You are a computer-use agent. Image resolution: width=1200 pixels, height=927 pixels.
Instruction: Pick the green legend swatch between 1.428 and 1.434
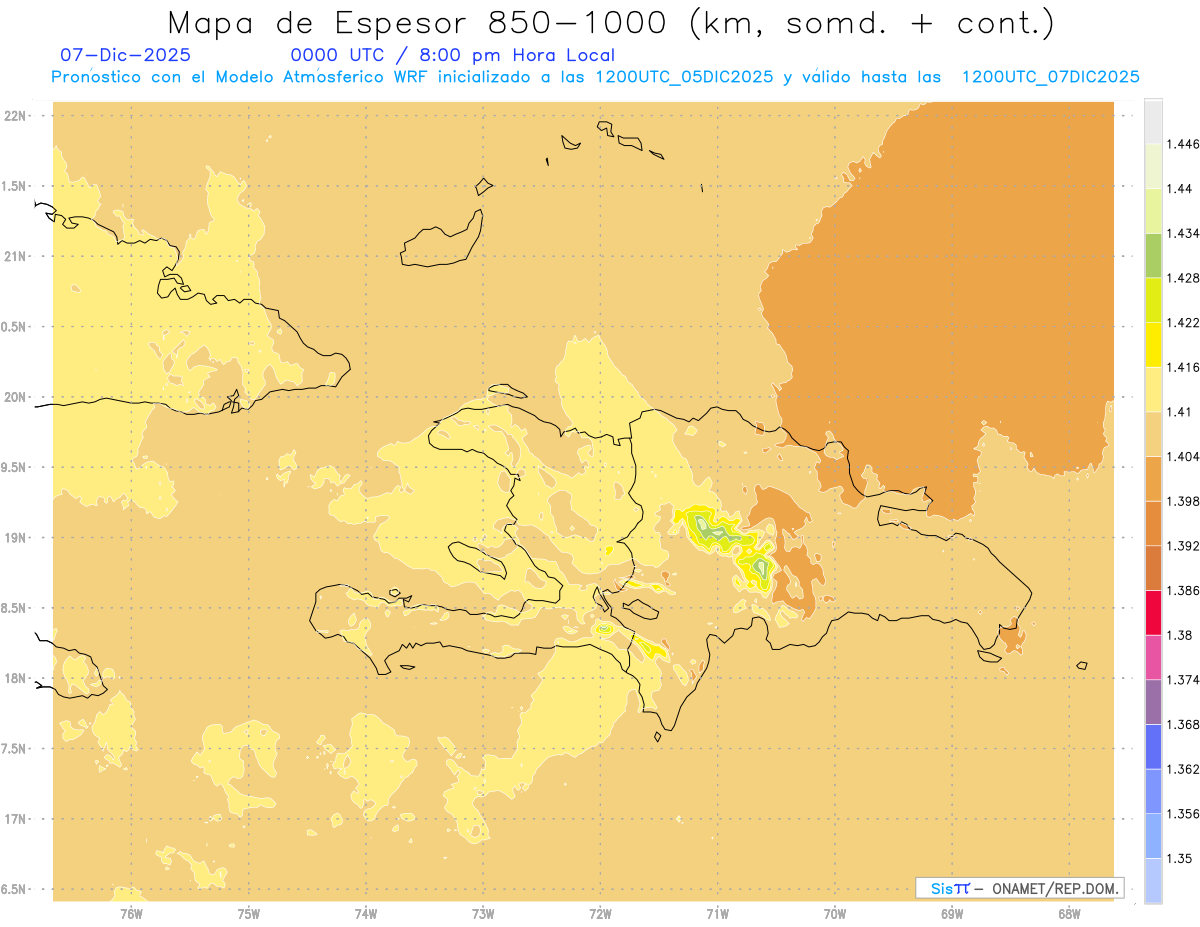1153,255
